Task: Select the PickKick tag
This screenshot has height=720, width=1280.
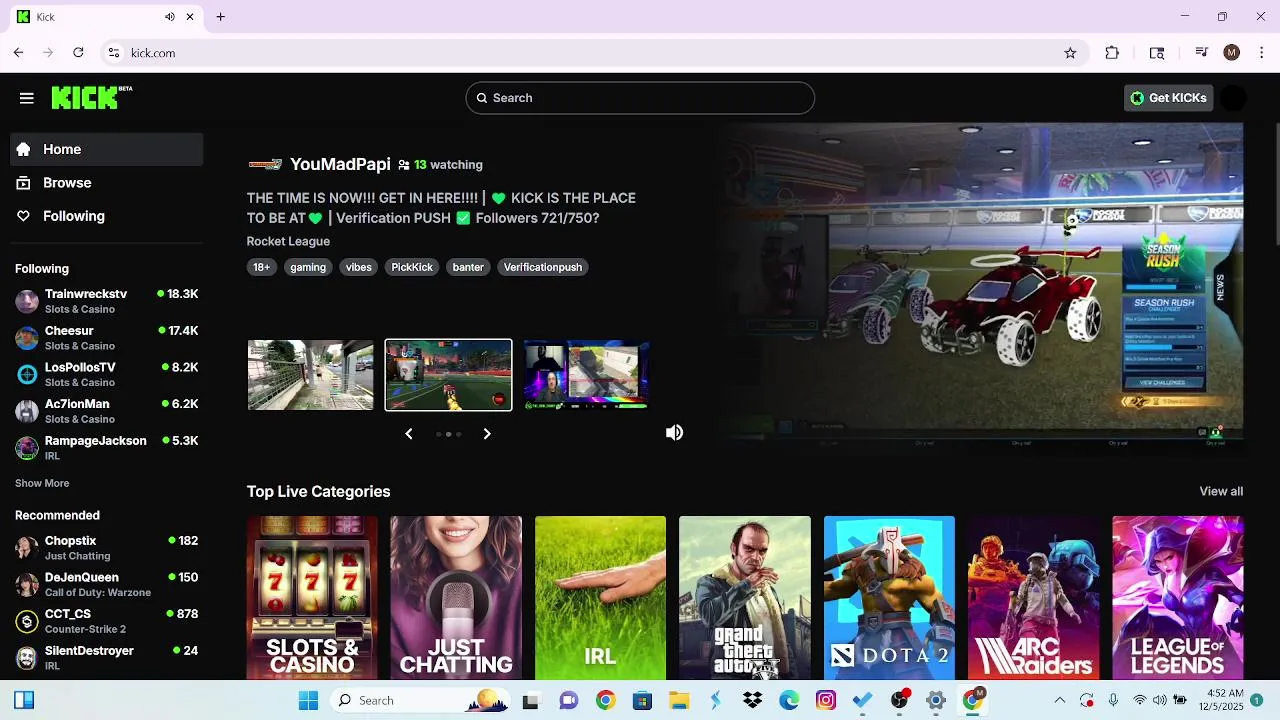Action: pyautogui.click(x=412, y=267)
